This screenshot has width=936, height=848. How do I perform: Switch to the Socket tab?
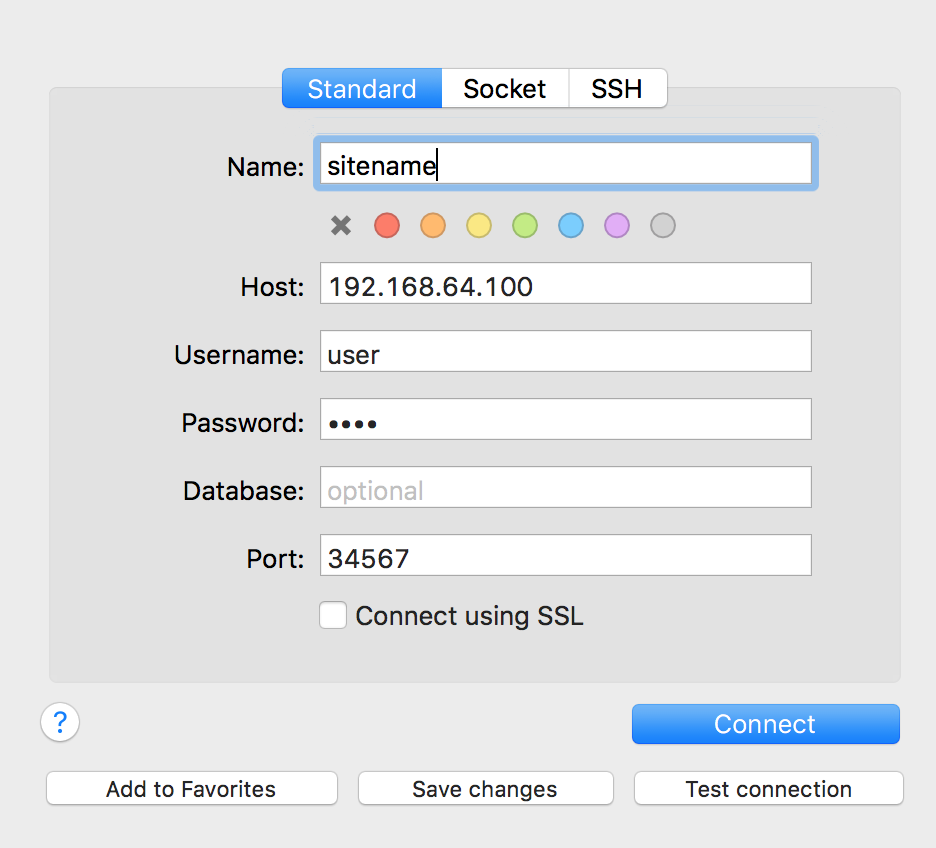coord(505,88)
